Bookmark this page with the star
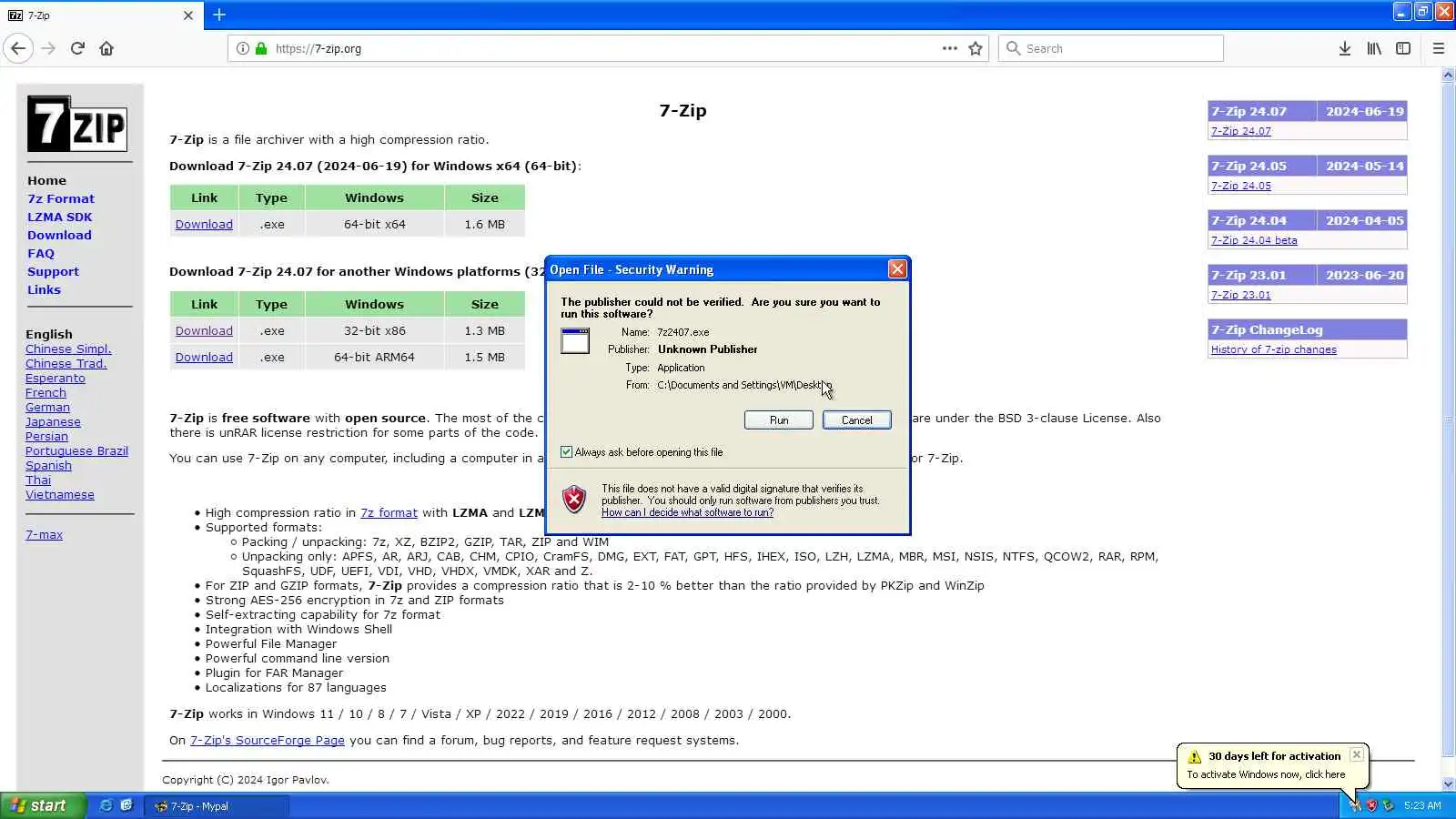Screen dimensions: 1456x819 [976, 48]
